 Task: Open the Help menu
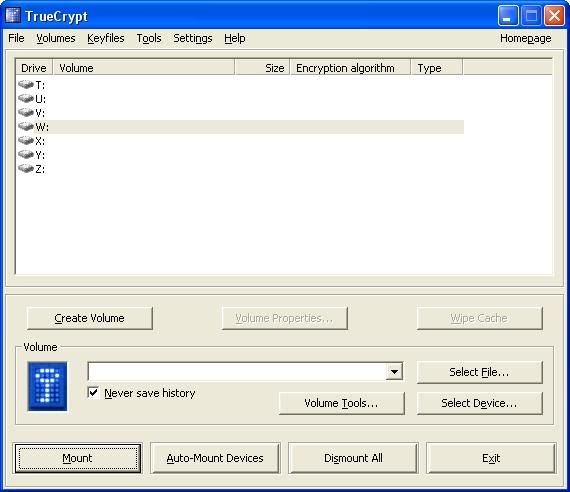coord(234,38)
